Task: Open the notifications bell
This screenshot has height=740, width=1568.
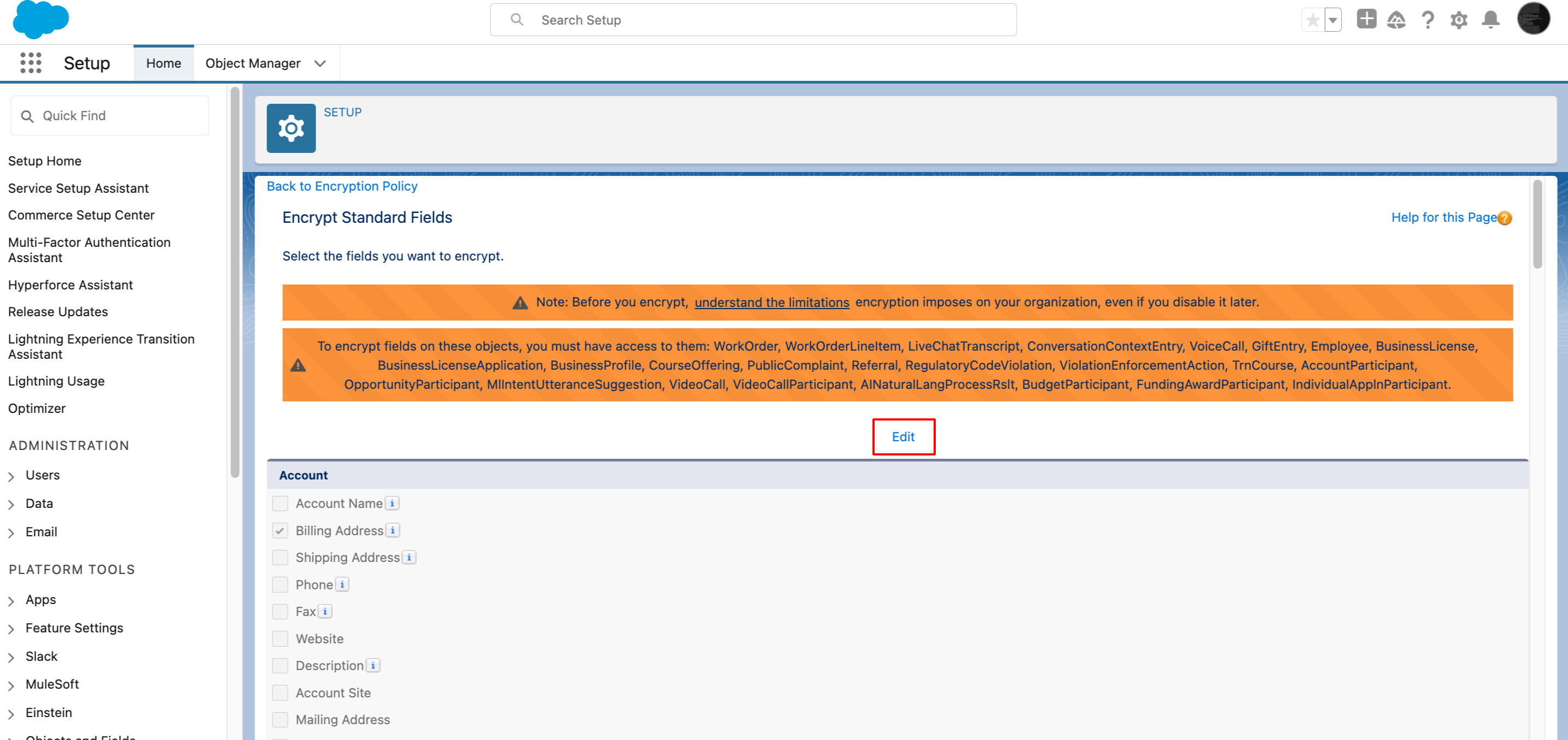Action: [1490, 20]
